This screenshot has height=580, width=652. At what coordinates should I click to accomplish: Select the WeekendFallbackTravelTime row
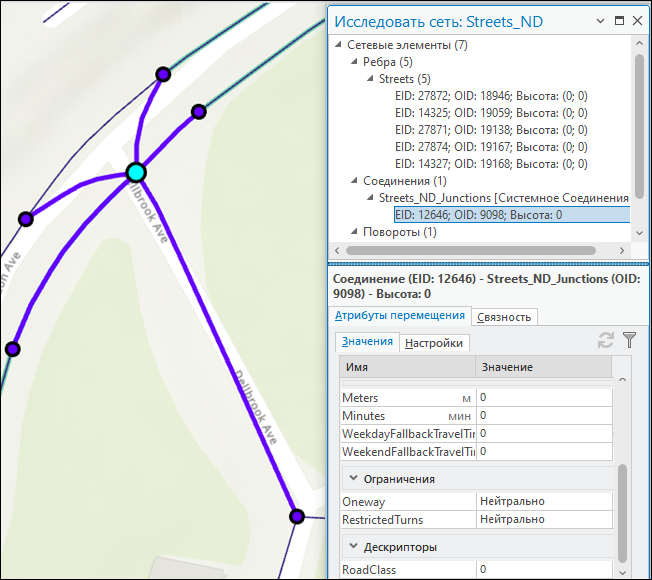tap(477, 452)
